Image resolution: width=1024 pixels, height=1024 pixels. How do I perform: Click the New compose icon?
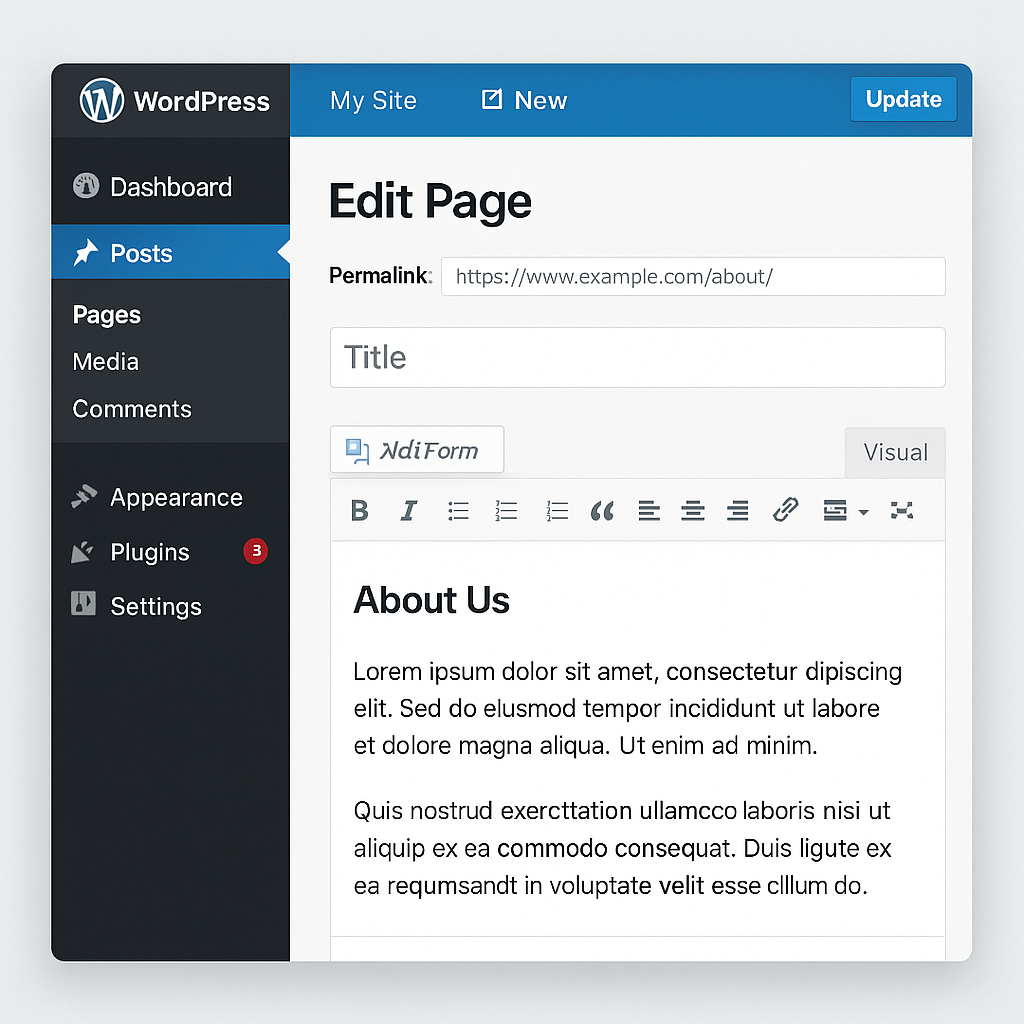click(x=492, y=100)
